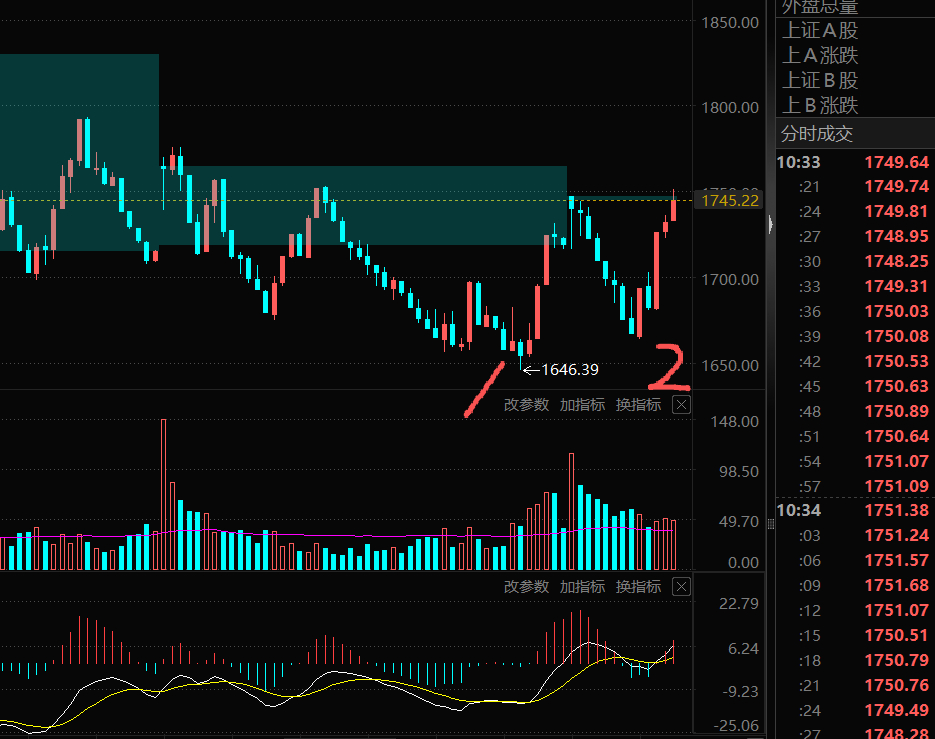Click 改参数 in the MACD panel

click(x=526, y=587)
